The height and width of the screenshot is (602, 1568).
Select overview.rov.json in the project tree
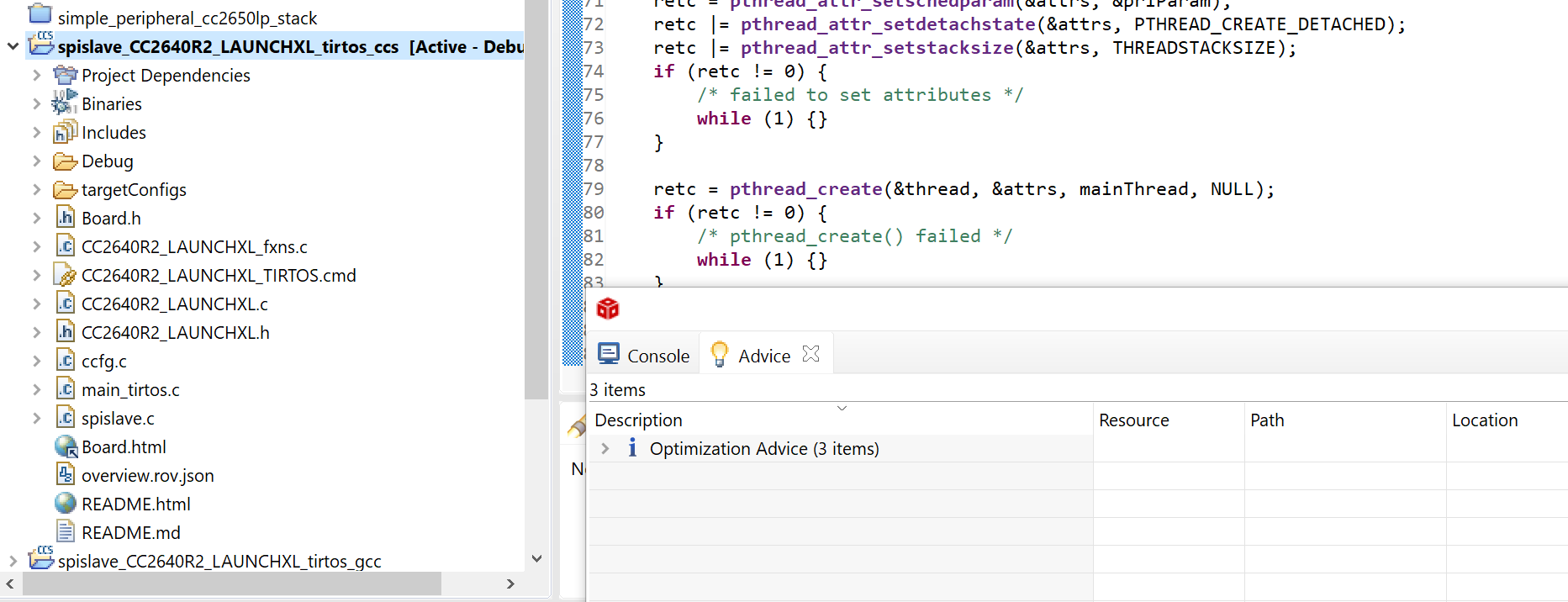pyautogui.click(x=148, y=475)
